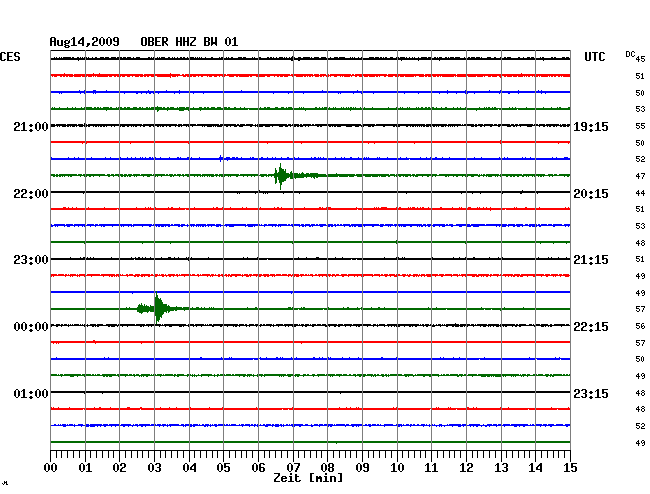Screen dimensions: 650x494
Task: Click the small blue spike near minute 05
Action: (x=221, y=158)
